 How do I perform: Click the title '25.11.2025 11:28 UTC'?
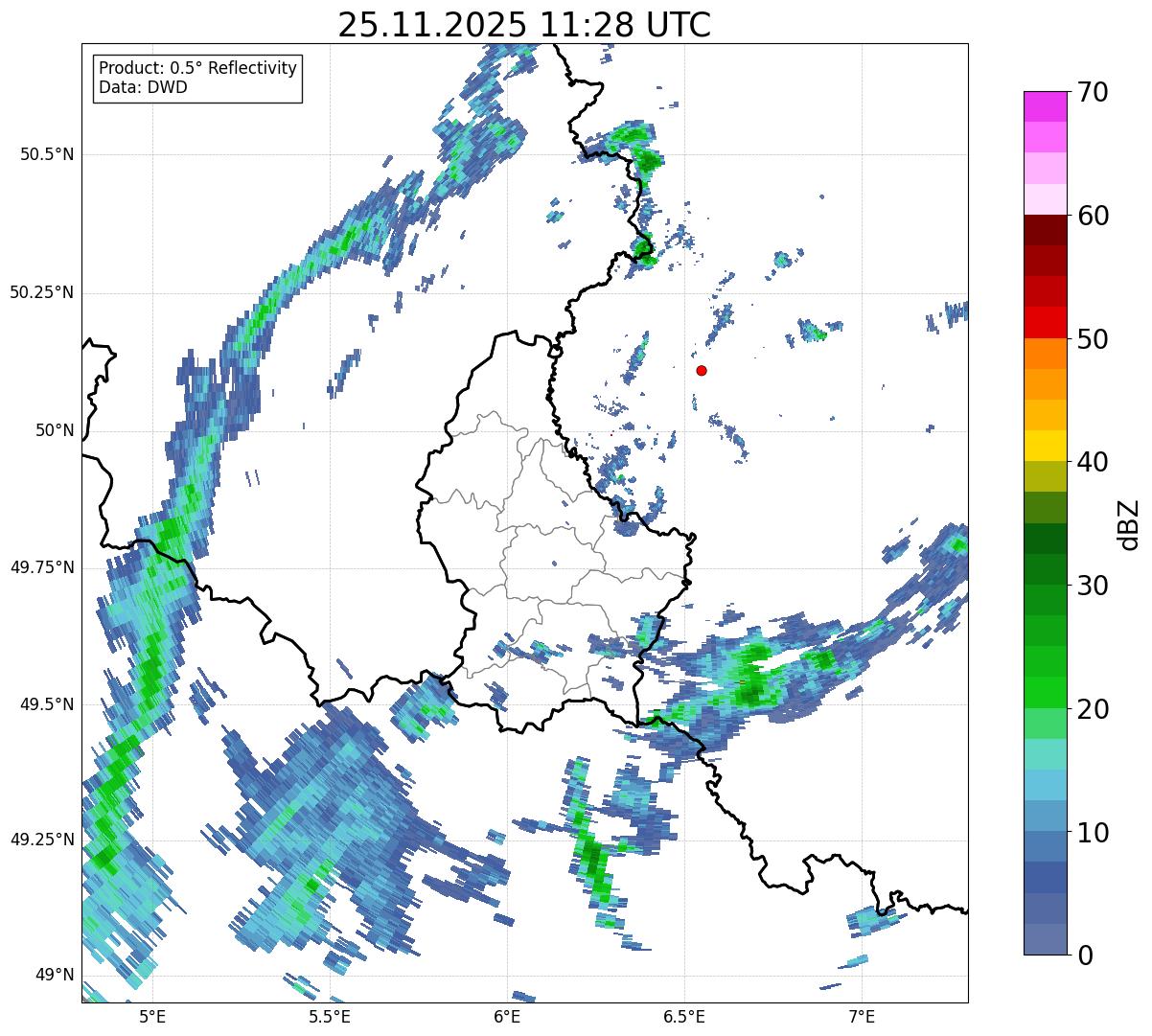pos(524,25)
